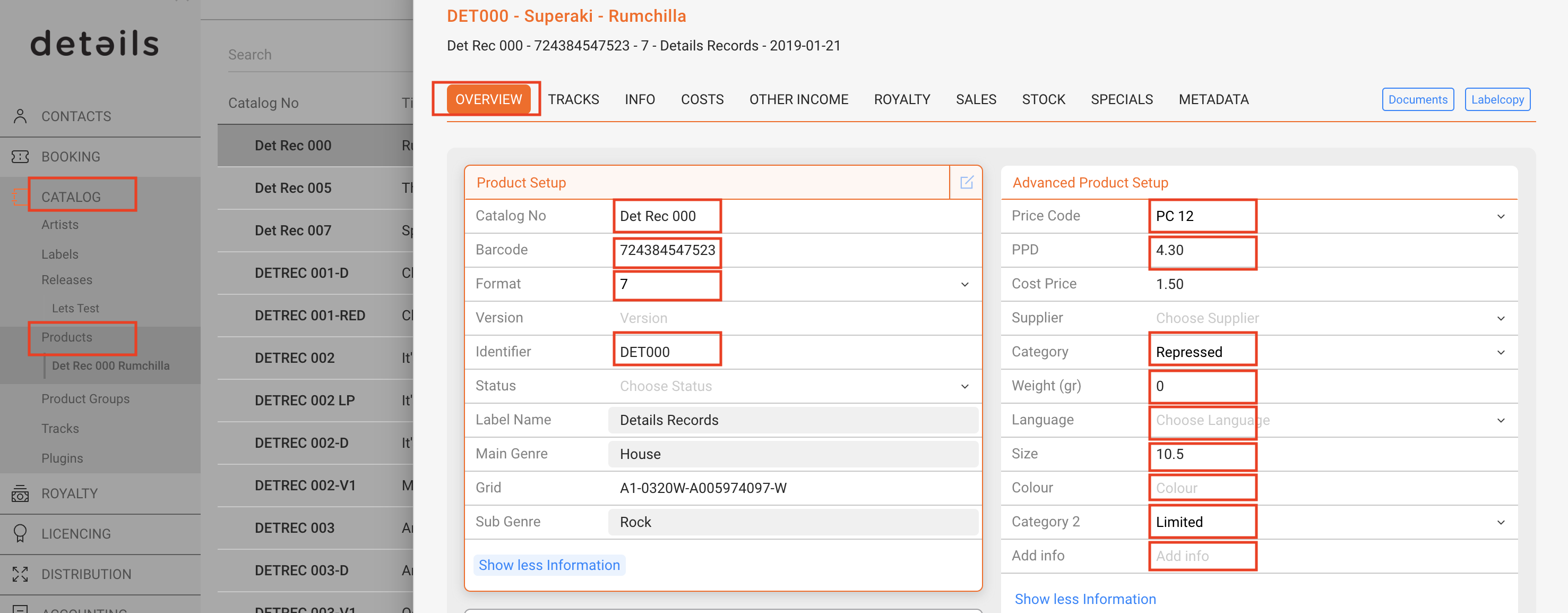
Task: Open Tracks in the sidebar
Action: [61, 428]
